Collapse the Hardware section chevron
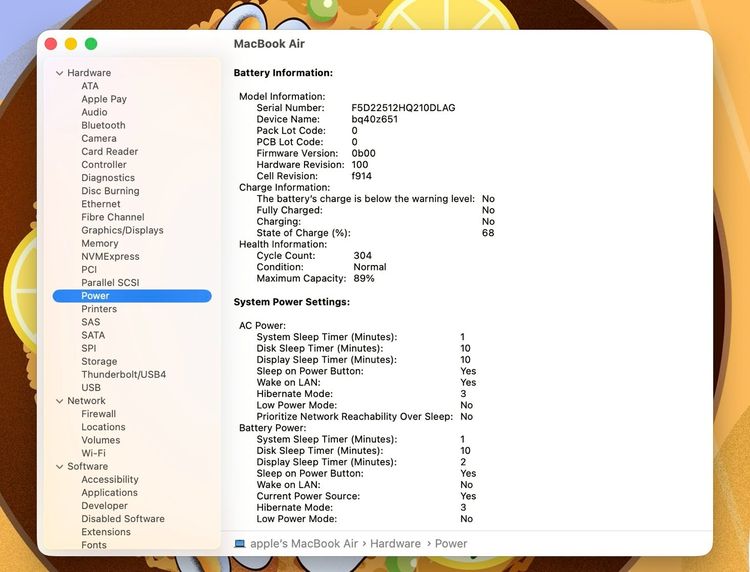 pyautogui.click(x=59, y=73)
